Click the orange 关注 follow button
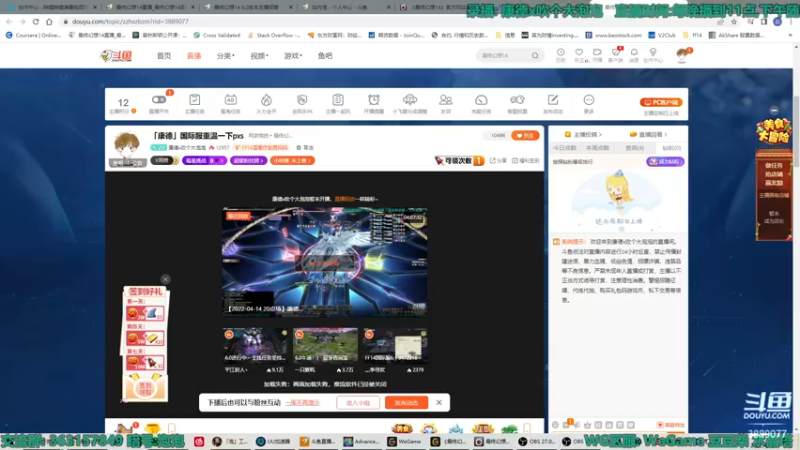The height and width of the screenshot is (450, 800). 525,136
